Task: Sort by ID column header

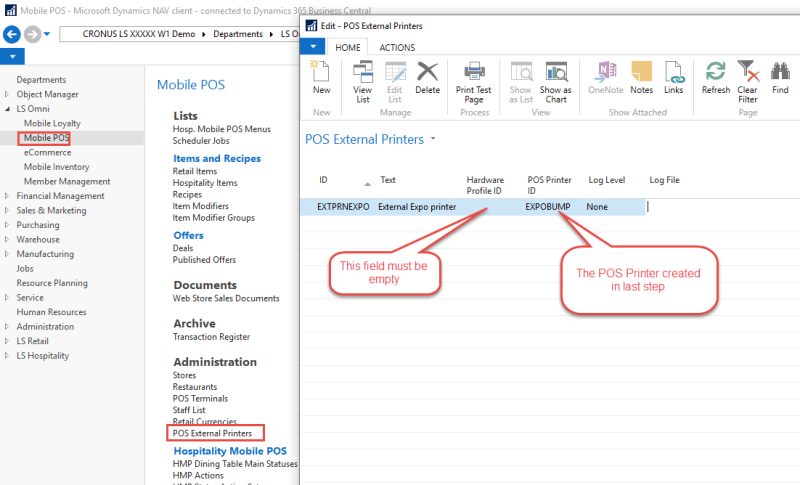Action: point(323,180)
